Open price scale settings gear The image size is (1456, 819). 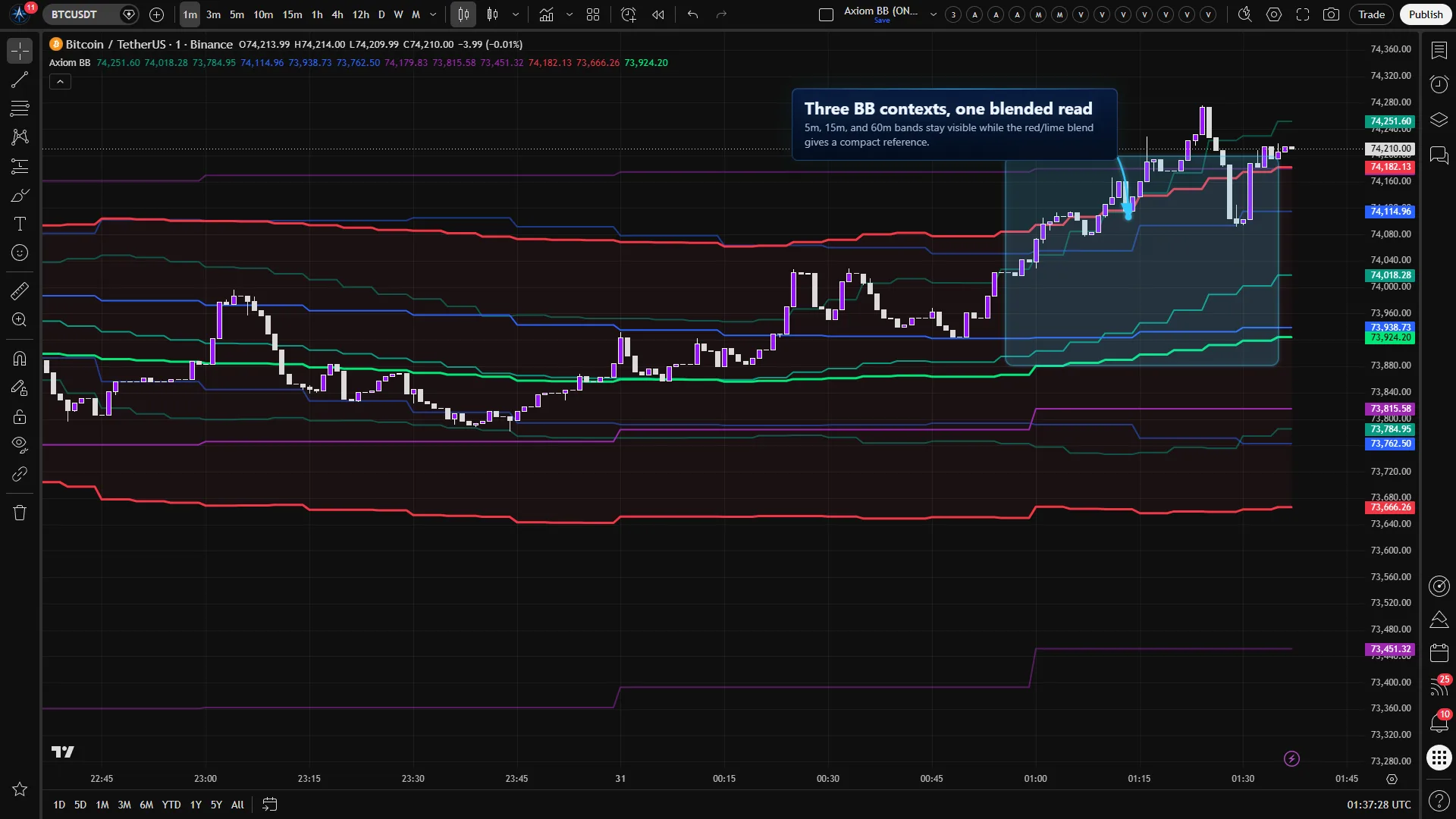(x=1392, y=779)
